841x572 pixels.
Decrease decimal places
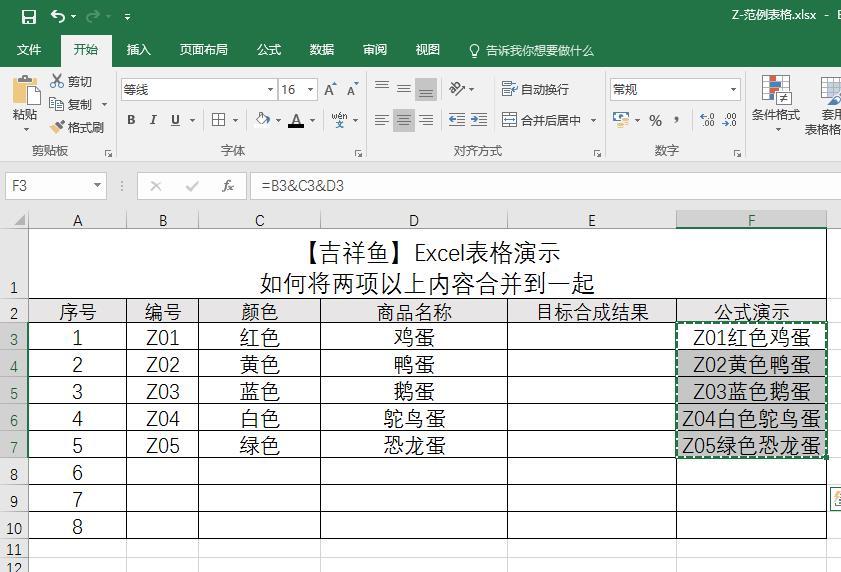[x=729, y=119]
